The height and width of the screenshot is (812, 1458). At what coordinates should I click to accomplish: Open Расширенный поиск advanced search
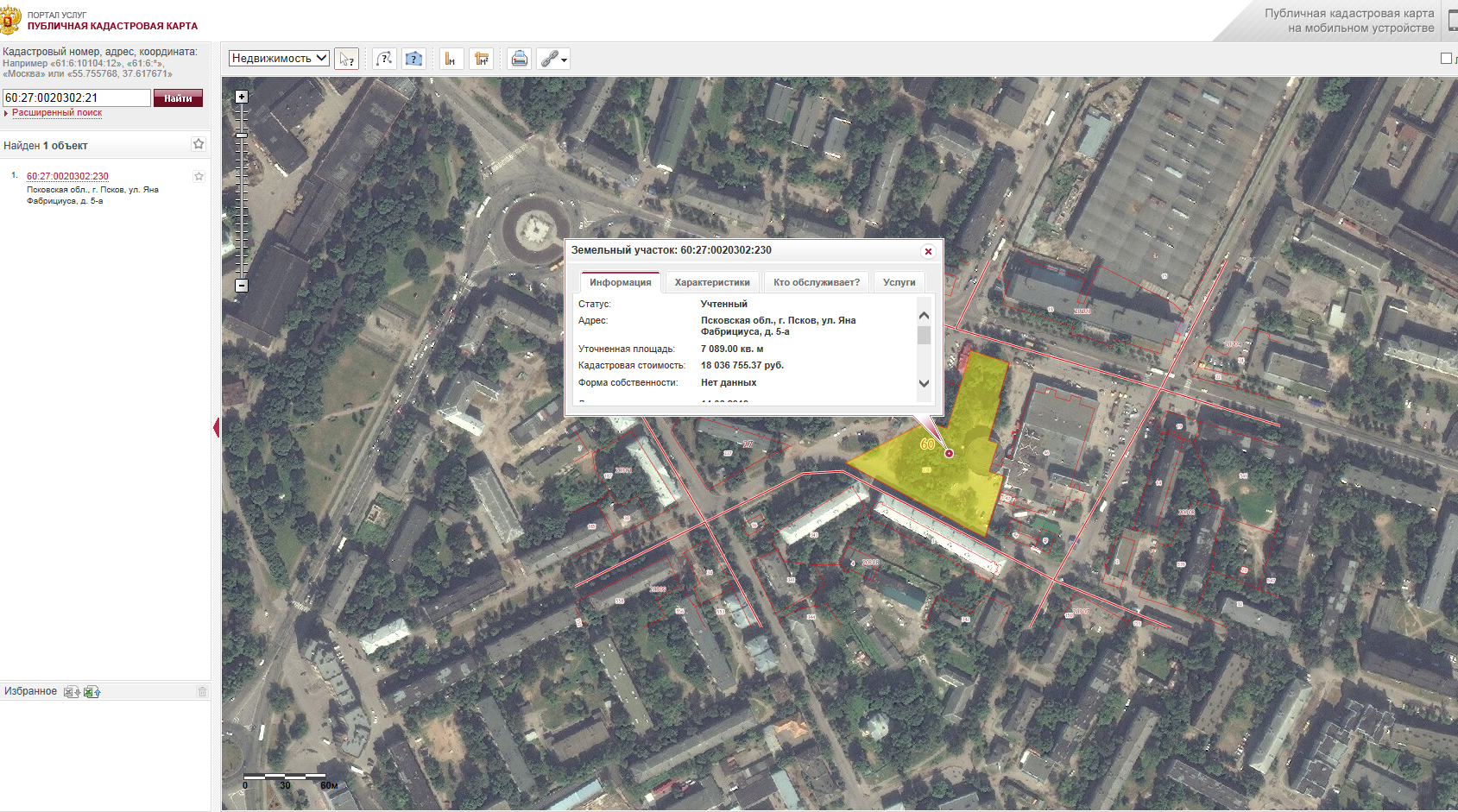57,113
